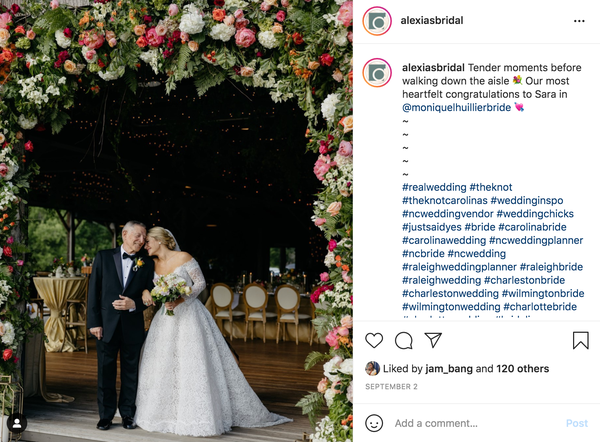The width and height of the screenshot is (600, 442).
Task: Click the tagged people icon on photo
Action: point(17,423)
